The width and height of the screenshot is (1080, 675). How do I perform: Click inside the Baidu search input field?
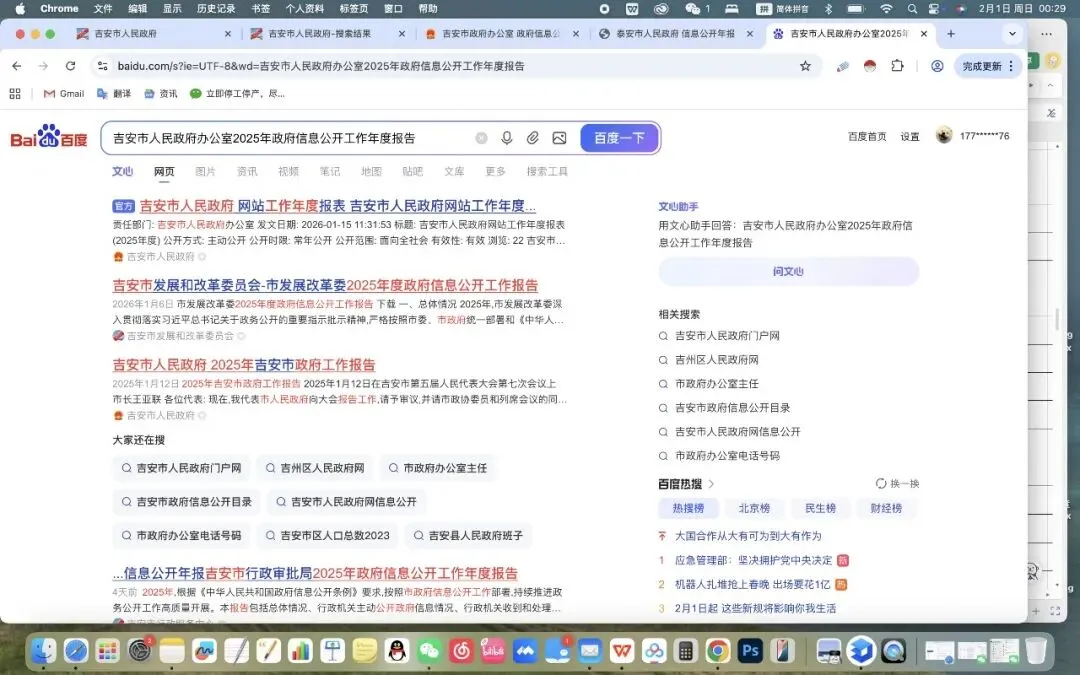(x=289, y=138)
